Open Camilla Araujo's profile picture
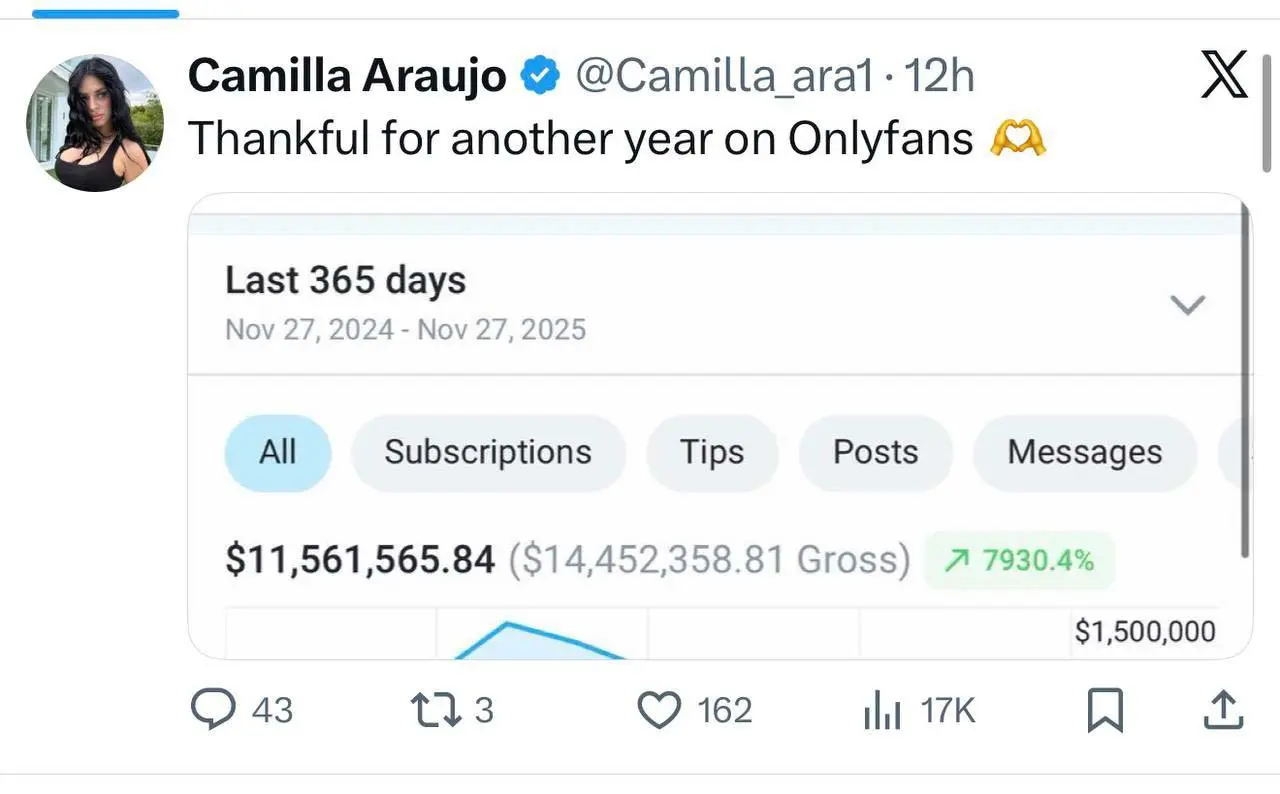Viewport: 1280px width, 794px height. click(x=95, y=120)
